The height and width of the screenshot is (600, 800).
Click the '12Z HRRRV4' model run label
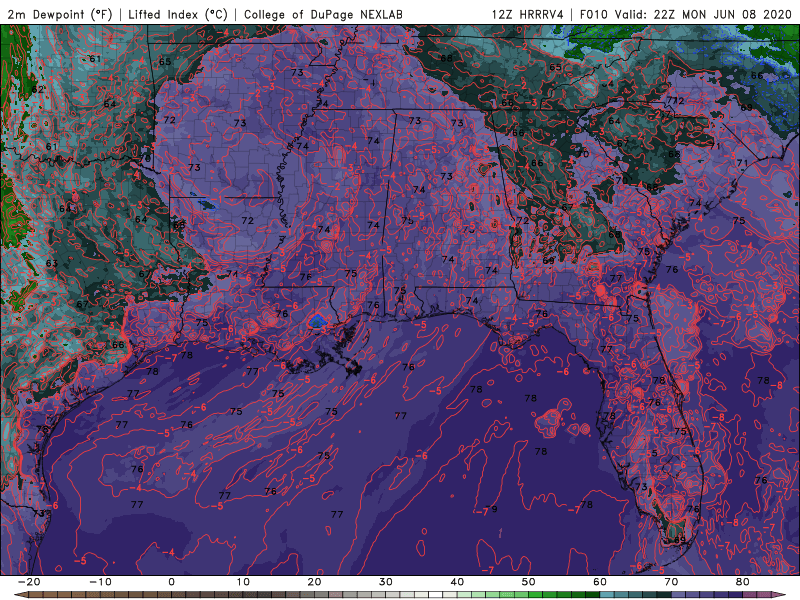[x=528, y=14]
